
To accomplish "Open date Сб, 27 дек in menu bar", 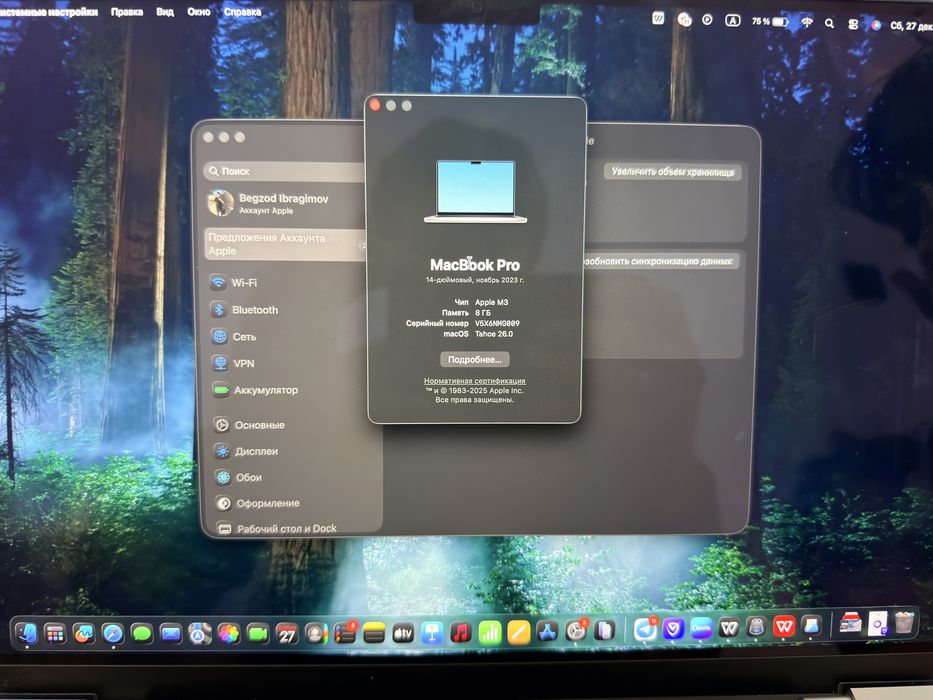I will (911, 26).
